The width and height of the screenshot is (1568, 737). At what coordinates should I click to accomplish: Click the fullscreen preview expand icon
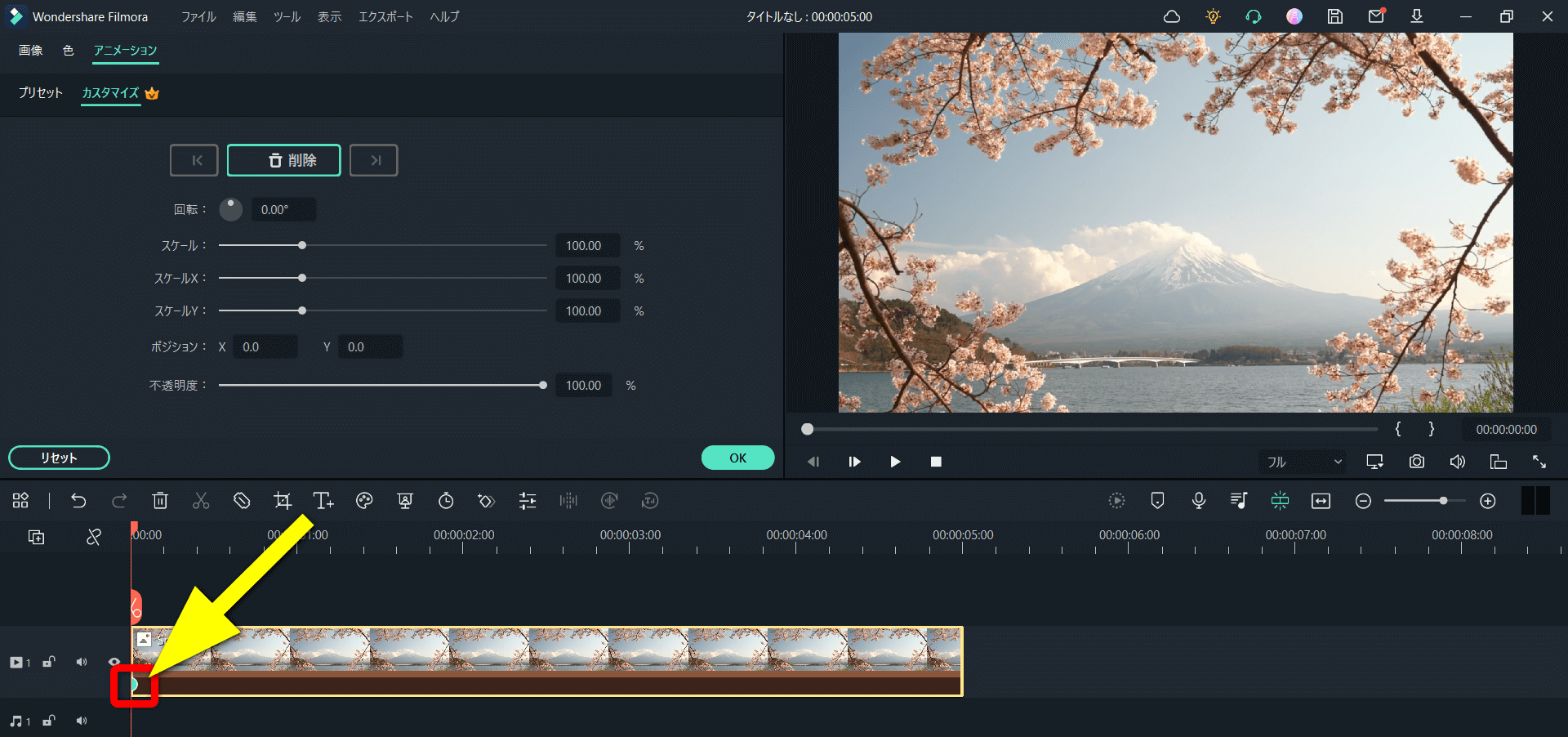[x=1539, y=462]
